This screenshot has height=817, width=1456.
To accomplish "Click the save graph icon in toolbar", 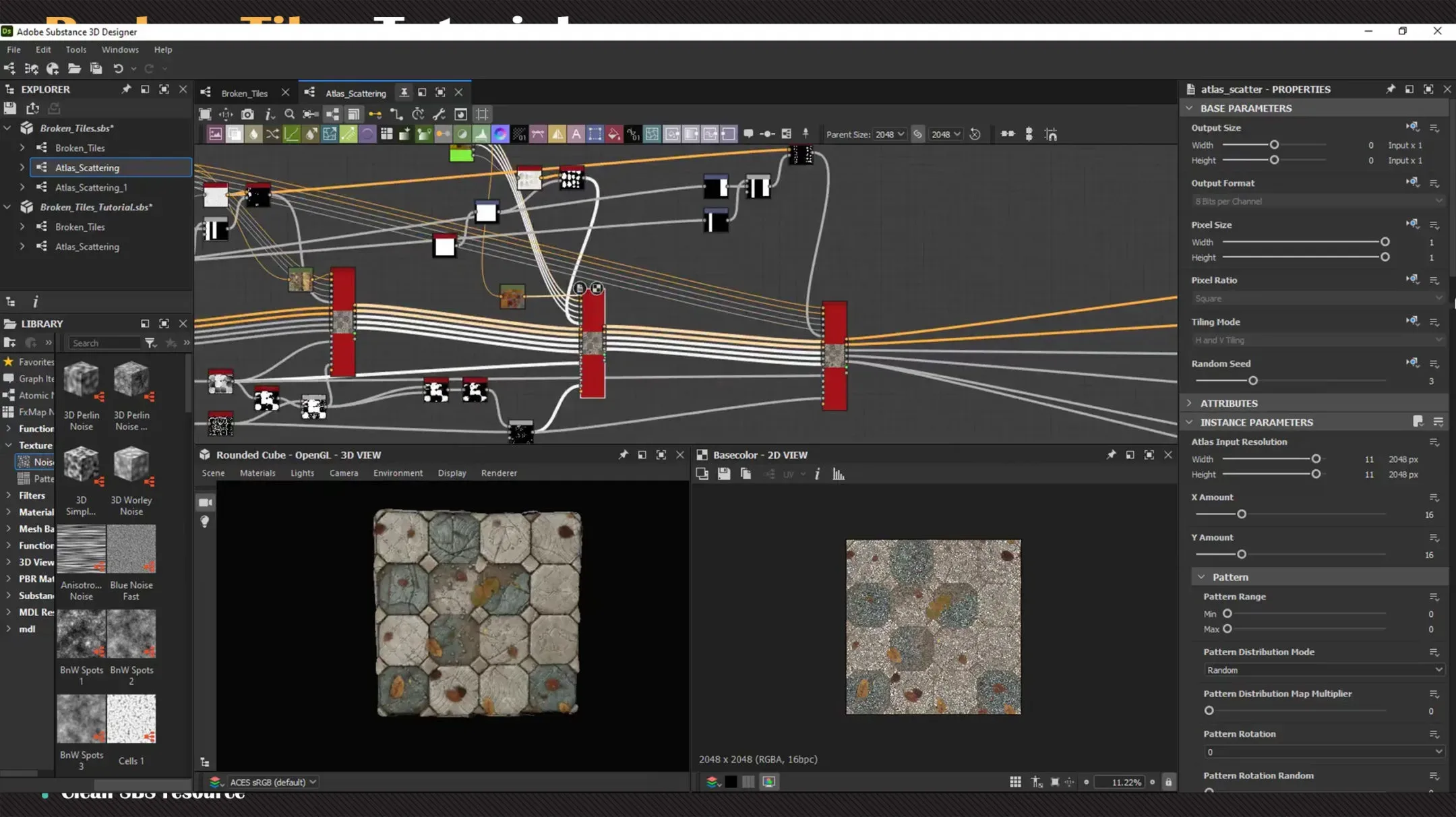I will pos(96,68).
